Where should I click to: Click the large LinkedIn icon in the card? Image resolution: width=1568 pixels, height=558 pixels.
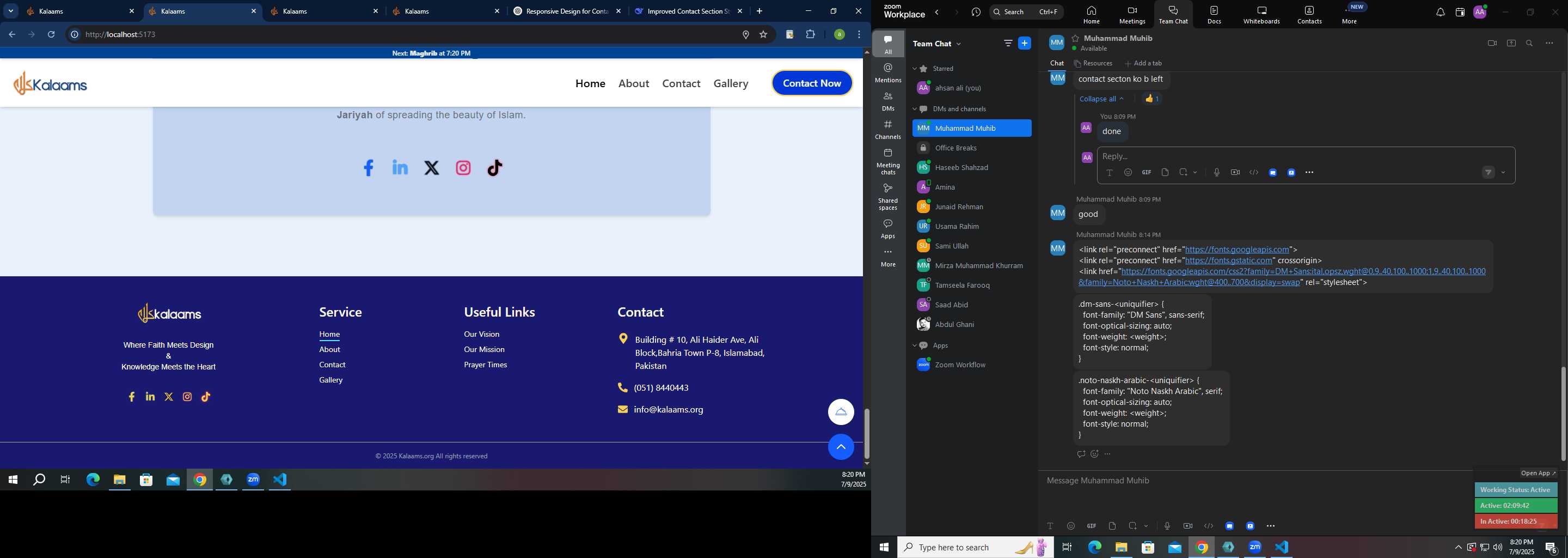pyautogui.click(x=400, y=167)
